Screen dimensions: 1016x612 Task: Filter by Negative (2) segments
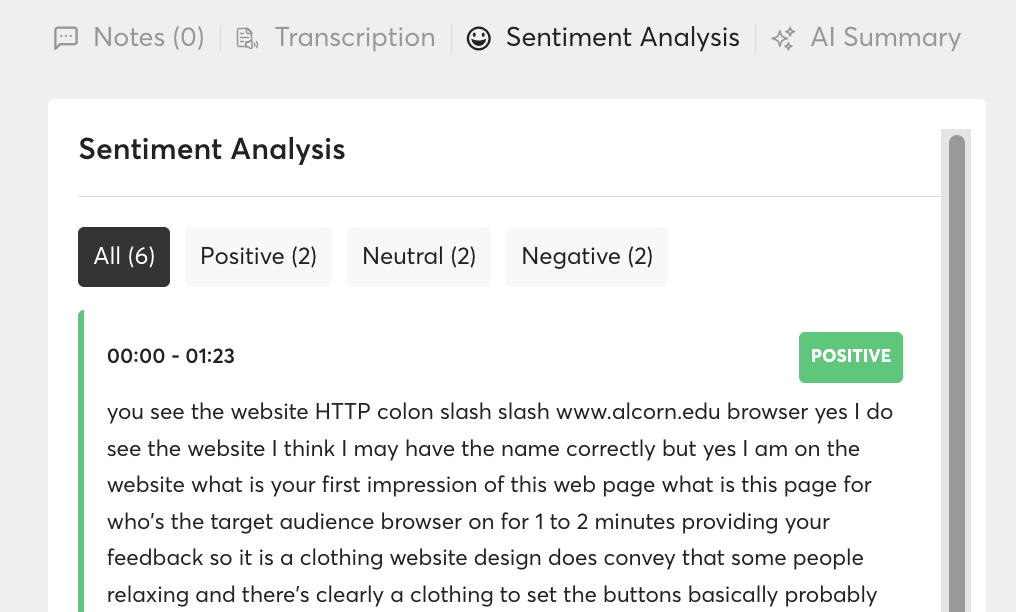[x=587, y=257]
